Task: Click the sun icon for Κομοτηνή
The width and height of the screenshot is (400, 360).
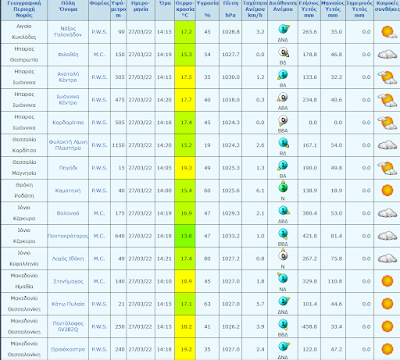Action: tap(387, 190)
